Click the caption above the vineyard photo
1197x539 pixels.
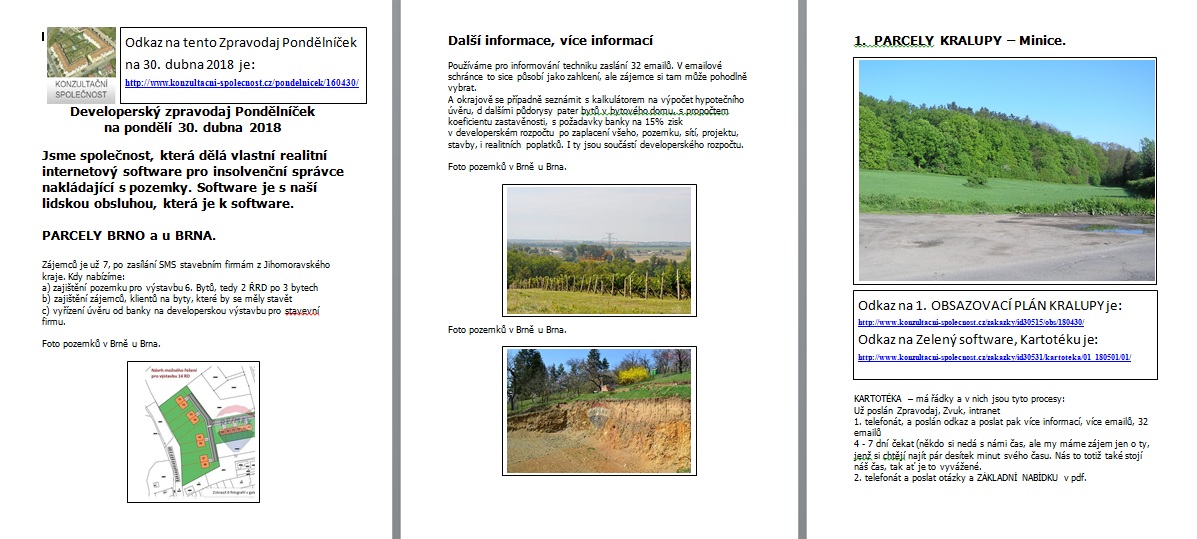507,166
